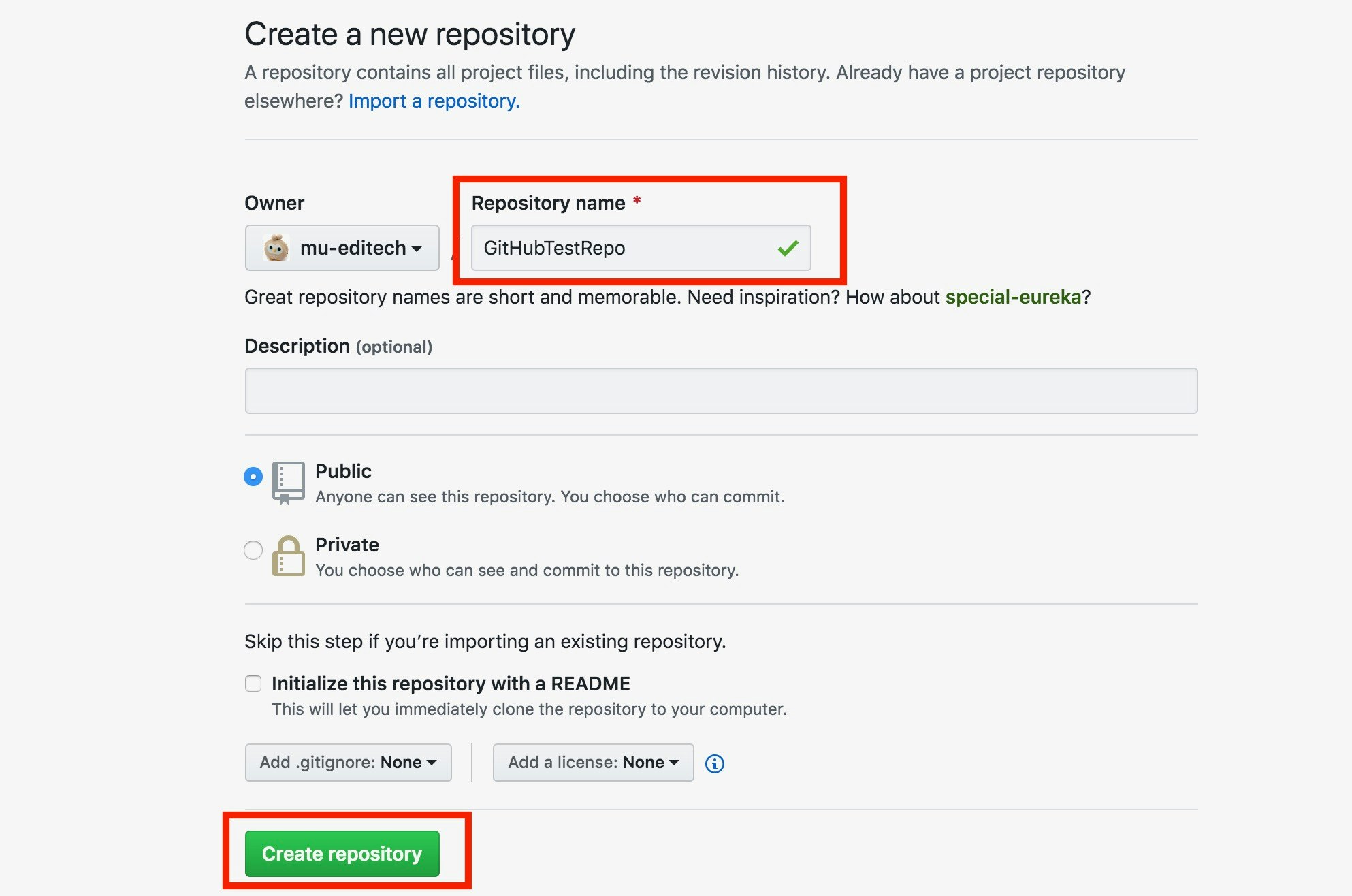Expand the Add .gitignore dropdown
This screenshot has height=896, width=1352.
(348, 763)
